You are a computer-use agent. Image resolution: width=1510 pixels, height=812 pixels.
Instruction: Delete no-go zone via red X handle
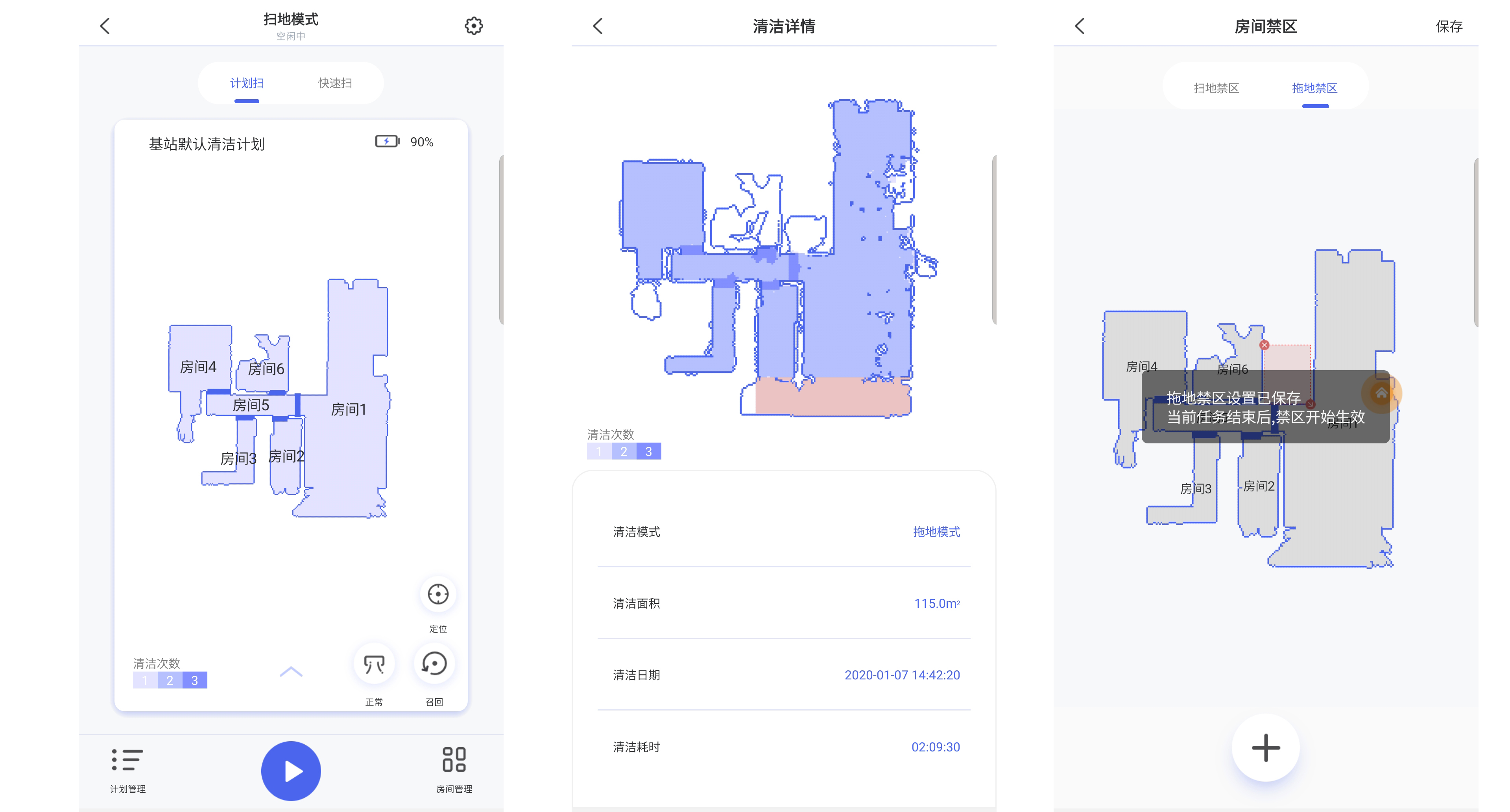point(1264,345)
